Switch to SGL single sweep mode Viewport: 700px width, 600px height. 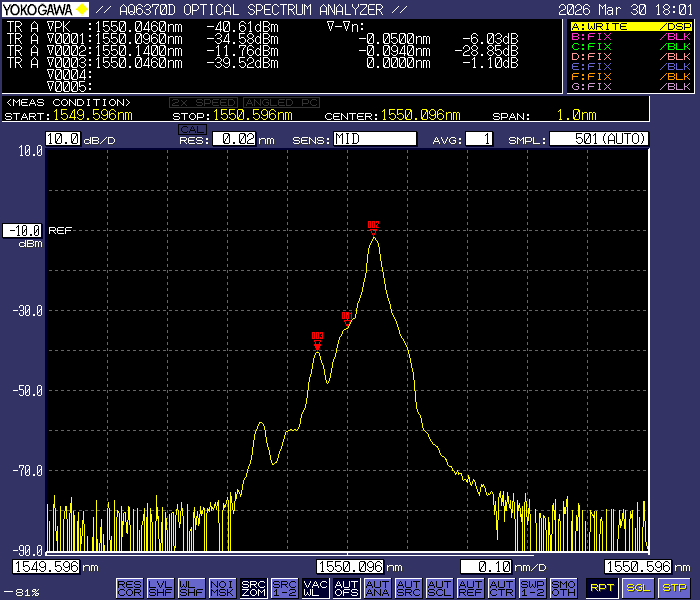click(638, 588)
